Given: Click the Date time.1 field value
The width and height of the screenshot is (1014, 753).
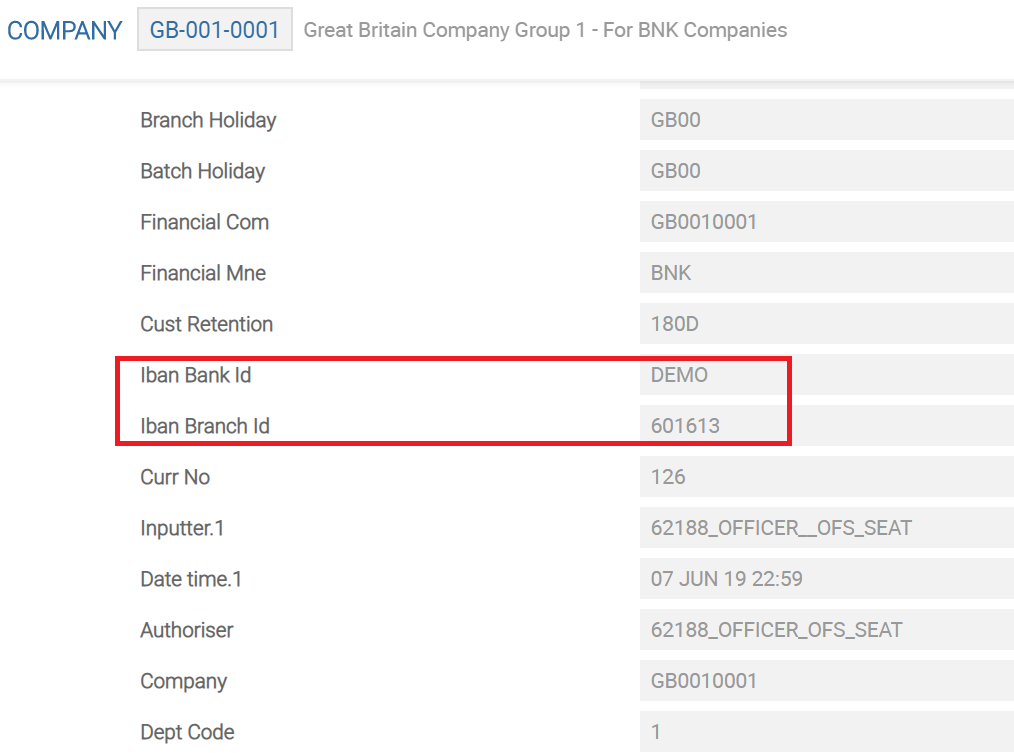Looking at the screenshot, I should [x=826, y=579].
